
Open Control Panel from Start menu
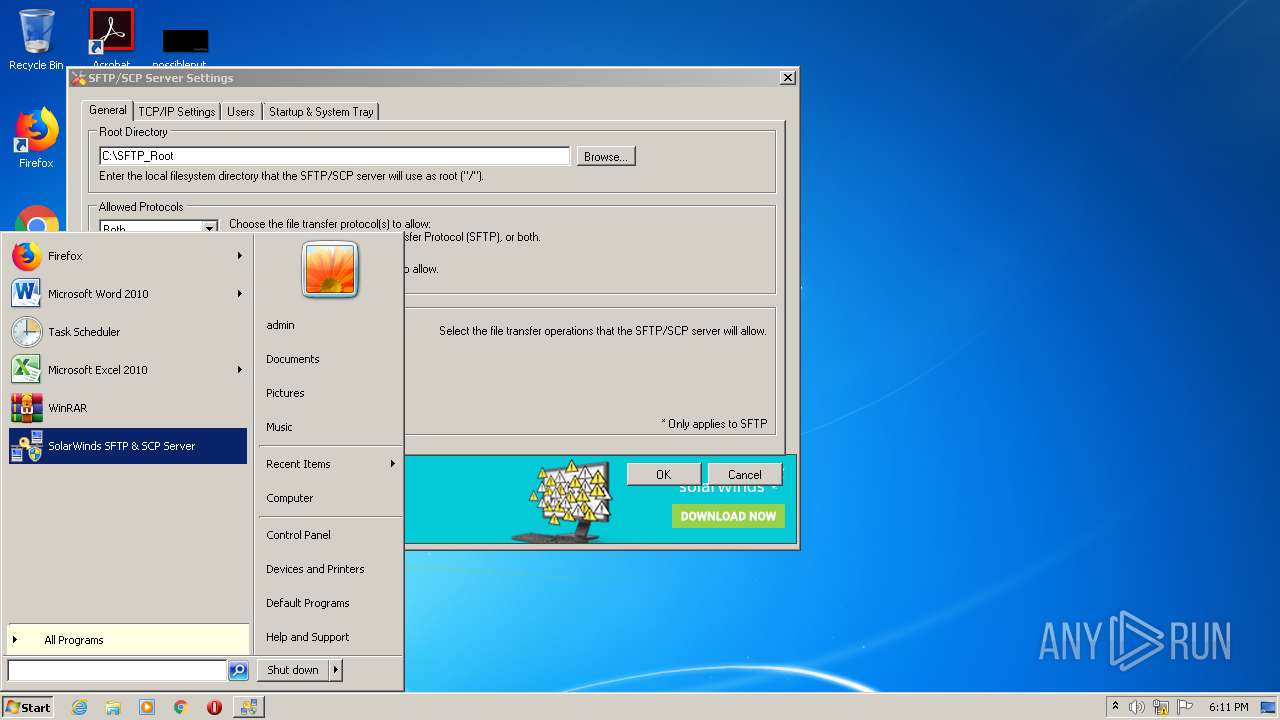298,535
